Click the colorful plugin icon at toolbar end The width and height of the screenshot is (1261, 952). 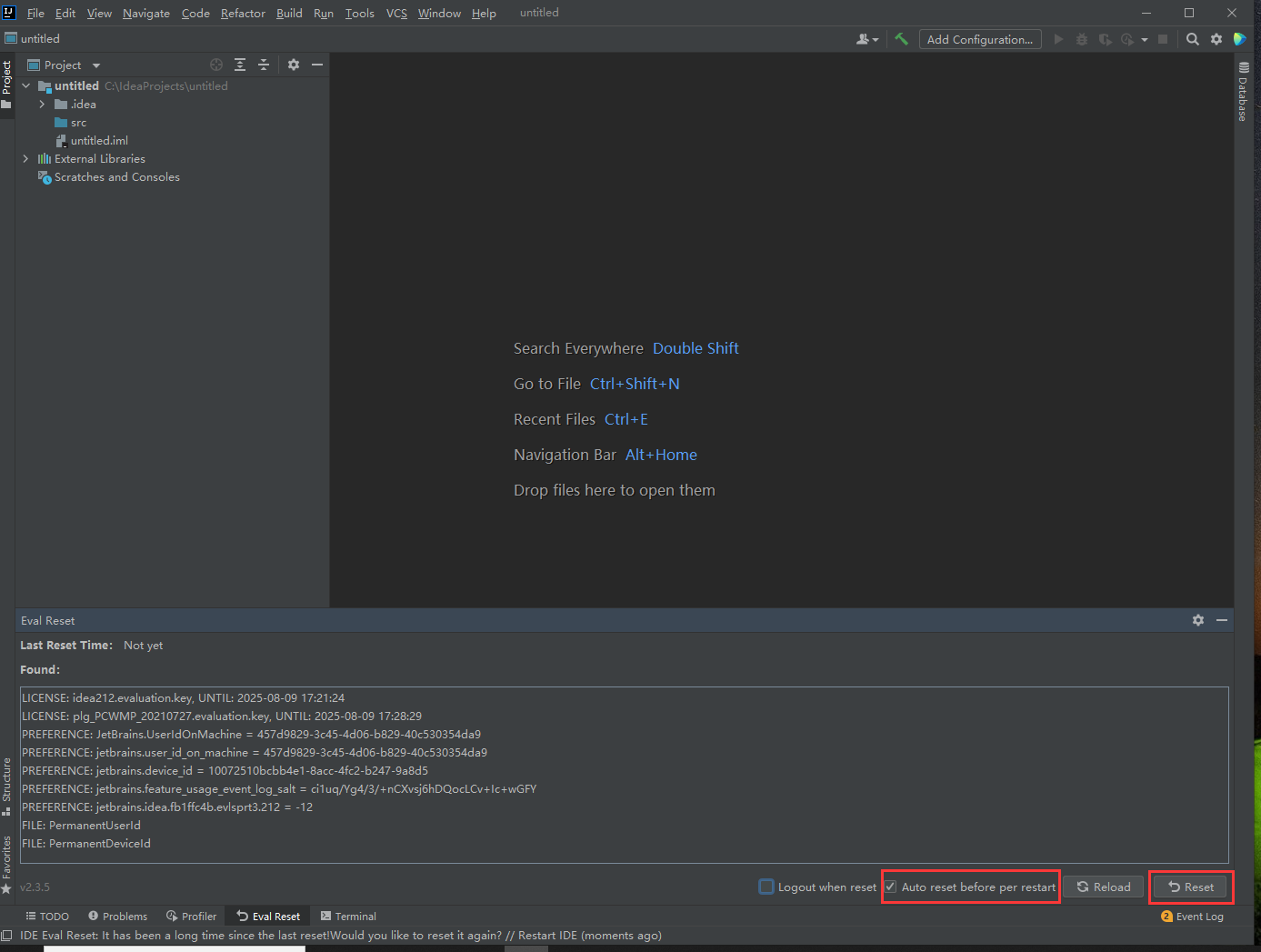coord(1239,39)
